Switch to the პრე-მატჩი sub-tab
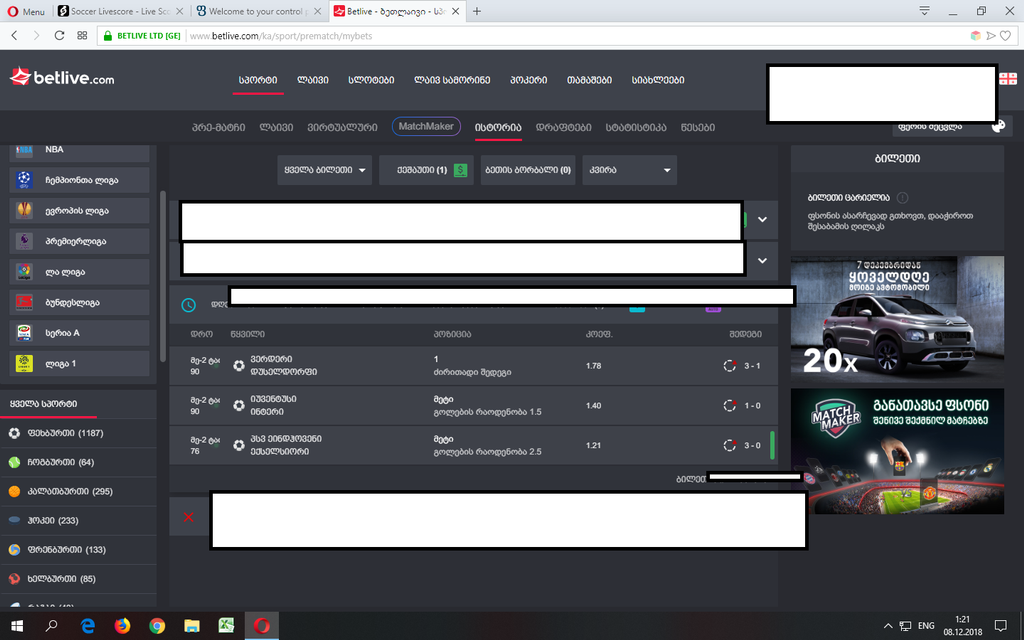Screen dimensions: 1024x640 click(x=219, y=127)
